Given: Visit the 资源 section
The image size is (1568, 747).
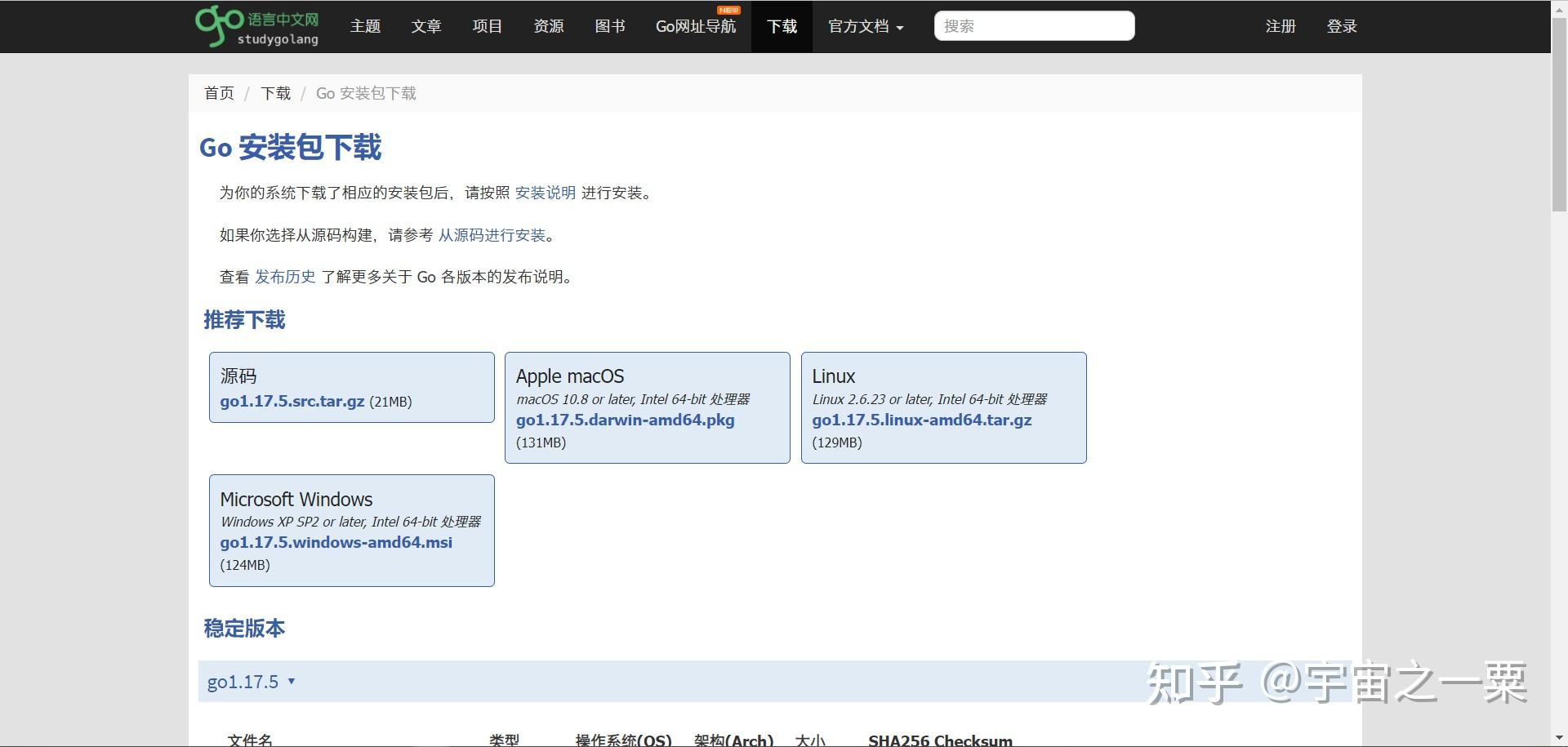Looking at the screenshot, I should pyautogui.click(x=548, y=25).
